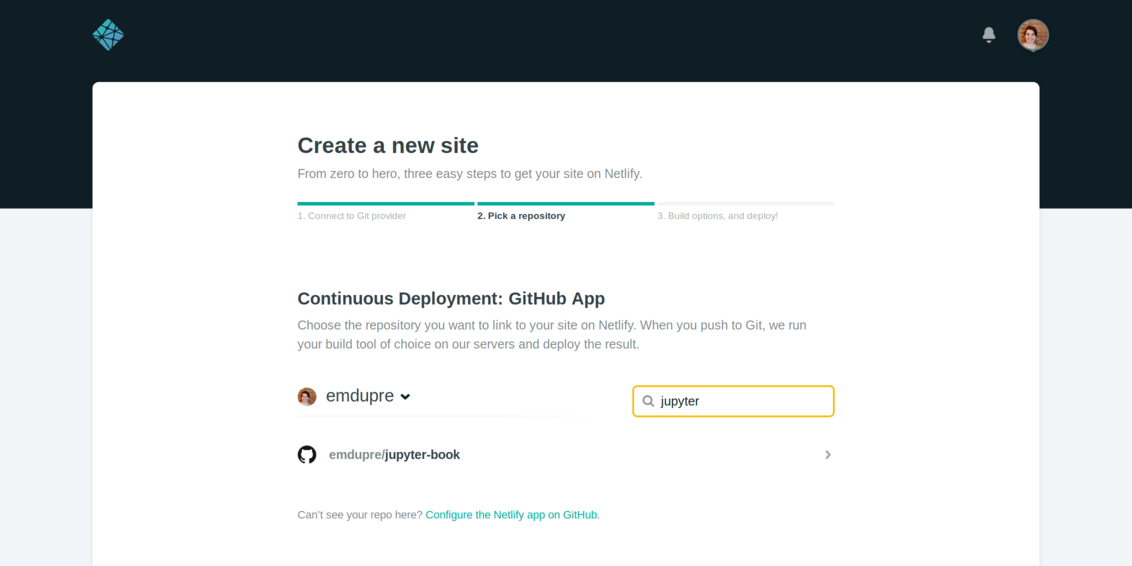Choose the emdupre/jupyter-book repository
The width and height of the screenshot is (1132, 566).
tap(394, 455)
